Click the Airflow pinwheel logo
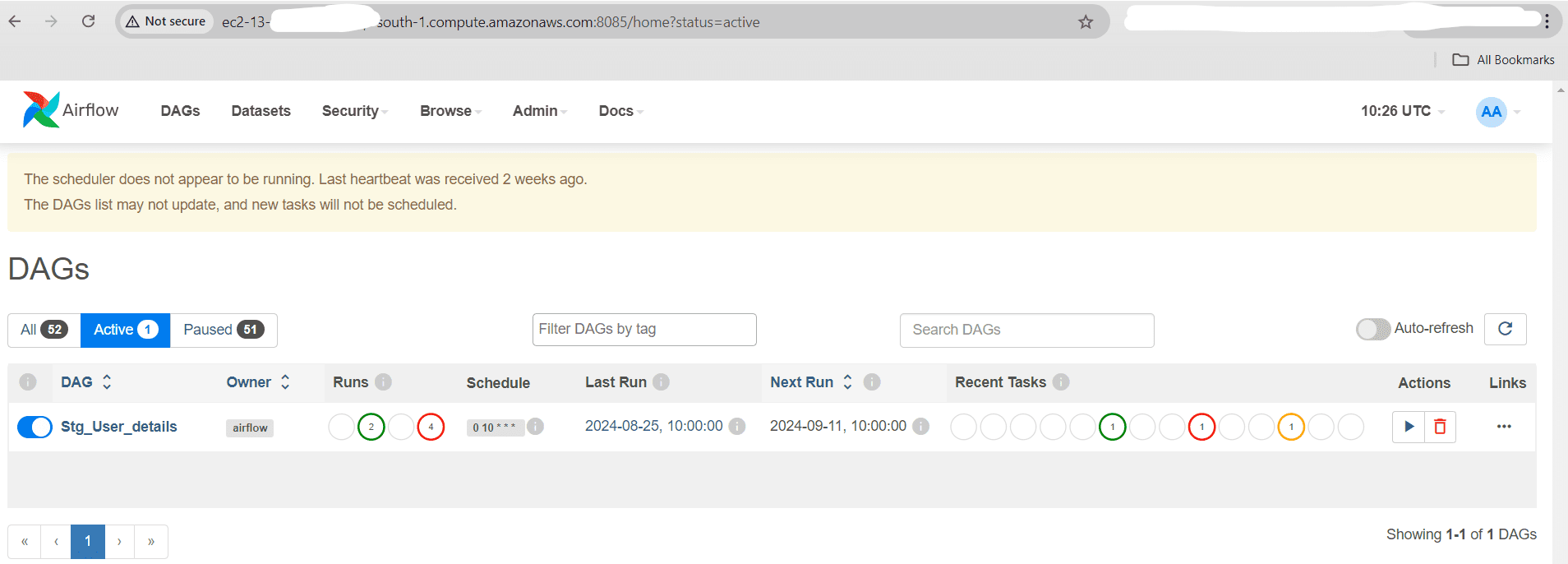This screenshot has height=564, width=1568. tap(41, 110)
